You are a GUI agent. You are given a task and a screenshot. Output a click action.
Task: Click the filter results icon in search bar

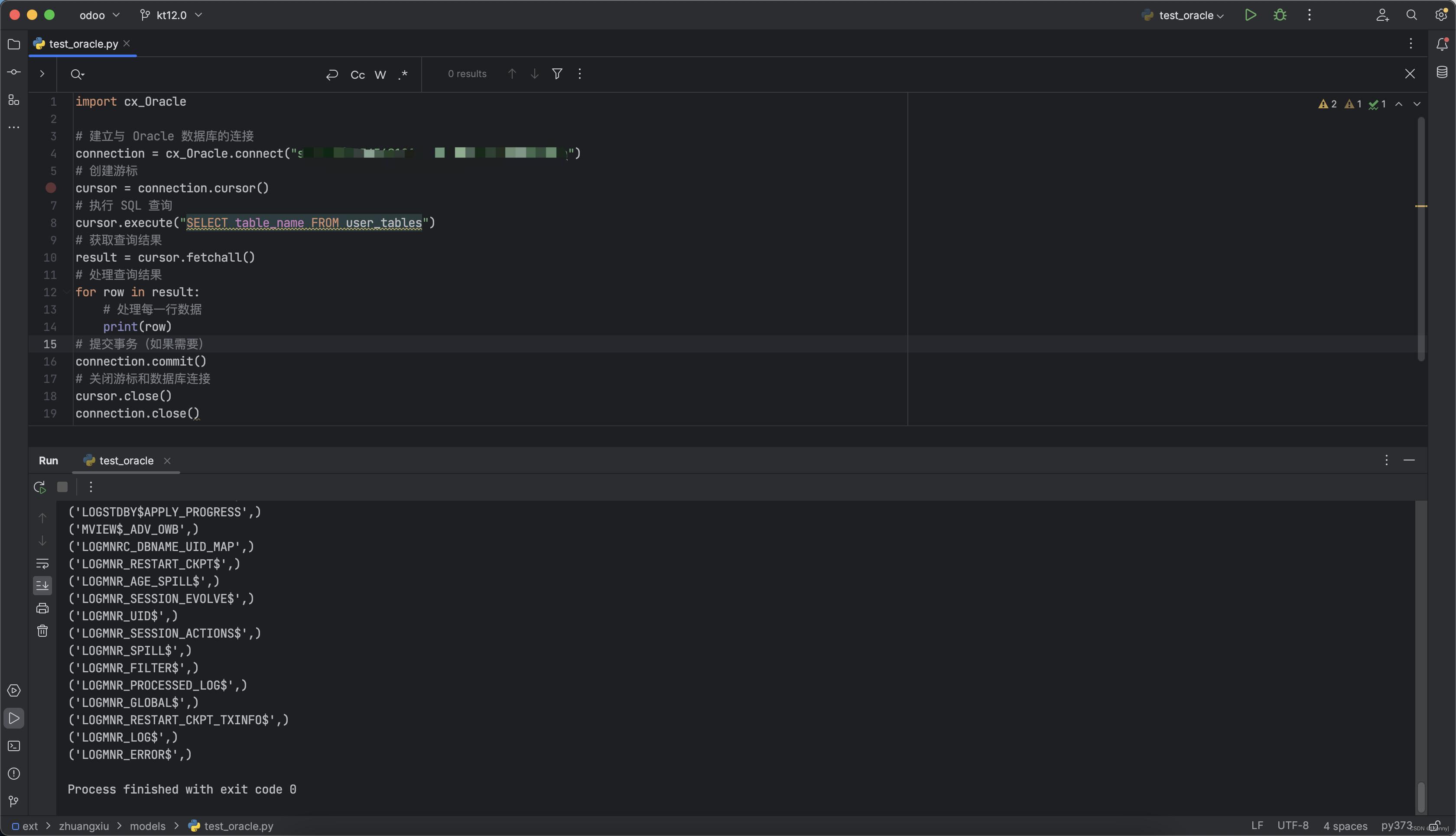click(557, 73)
